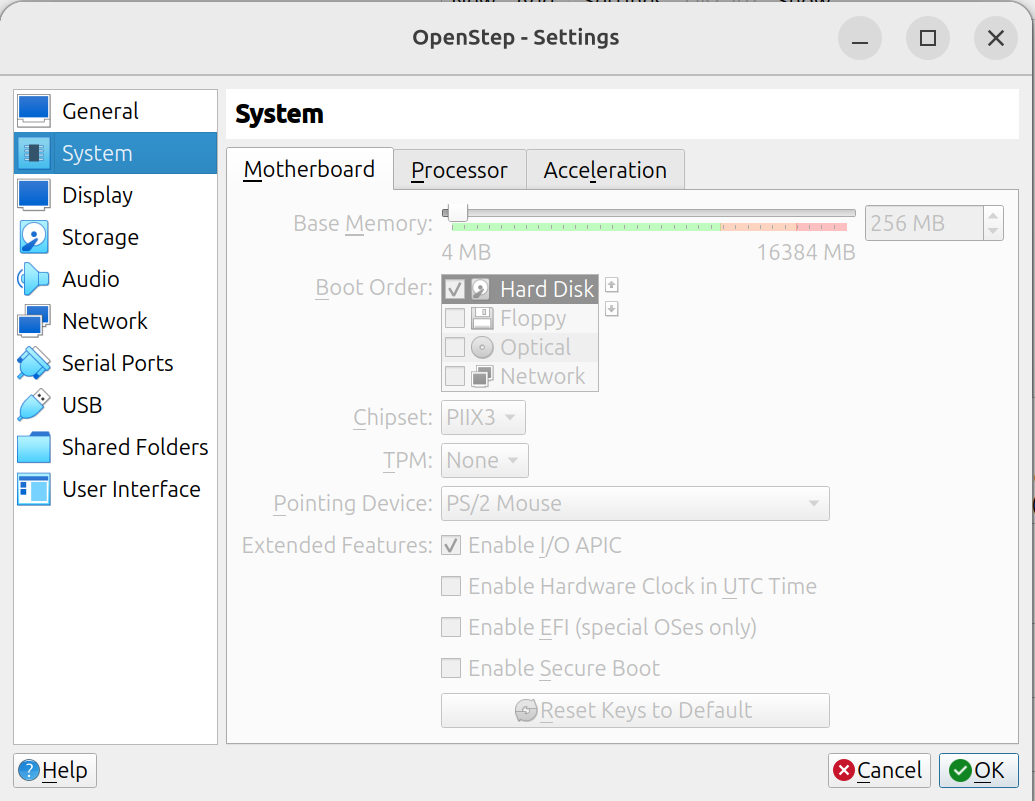Open the USB settings icon
The height and width of the screenshot is (801, 1035).
(34, 405)
